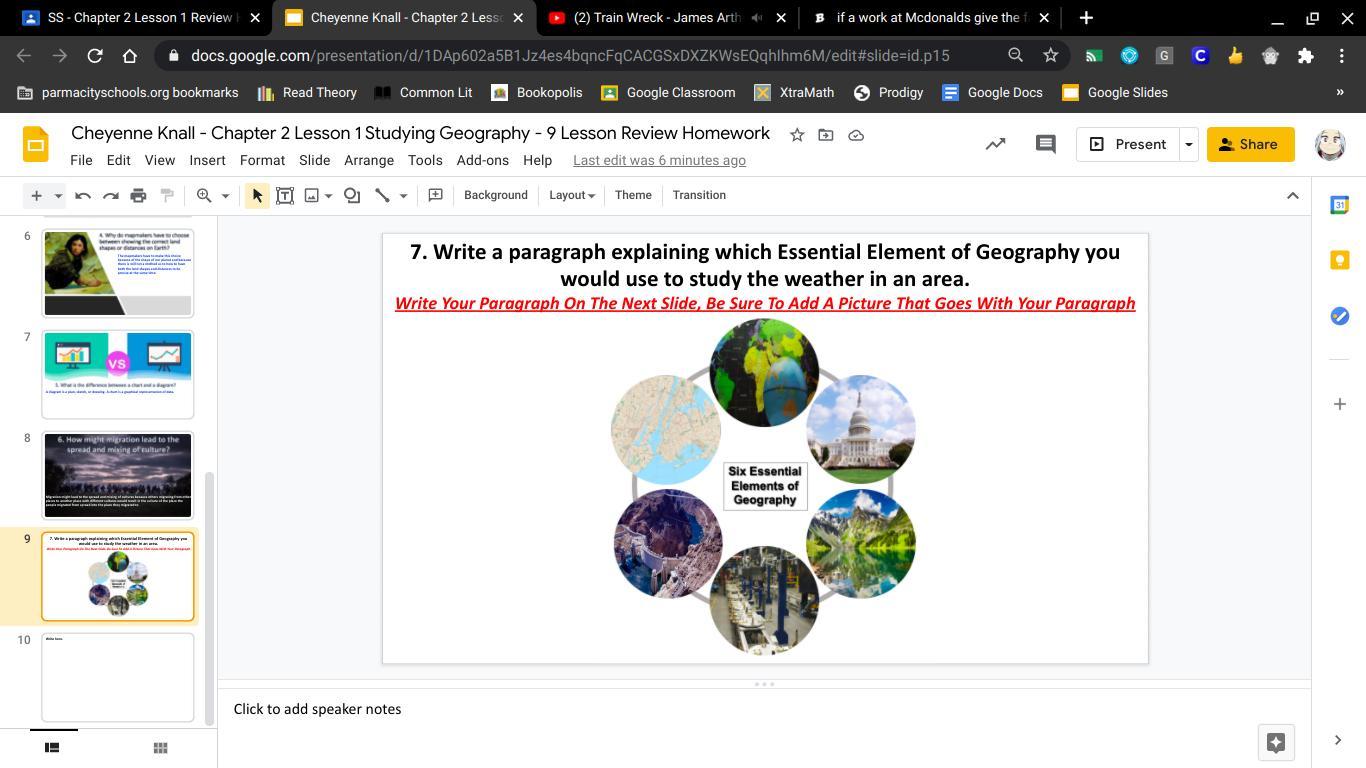The height and width of the screenshot is (768, 1366).
Task: Expand the side panel chevron
Action: pyautogui.click(x=1338, y=740)
